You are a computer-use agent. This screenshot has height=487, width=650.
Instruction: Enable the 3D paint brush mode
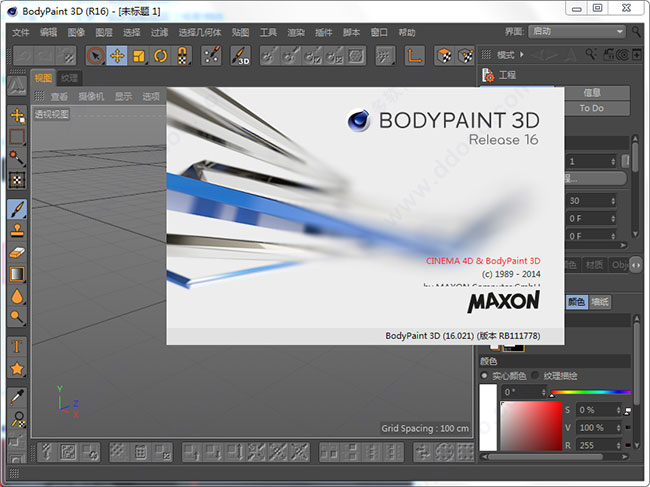[x=241, y=56]
